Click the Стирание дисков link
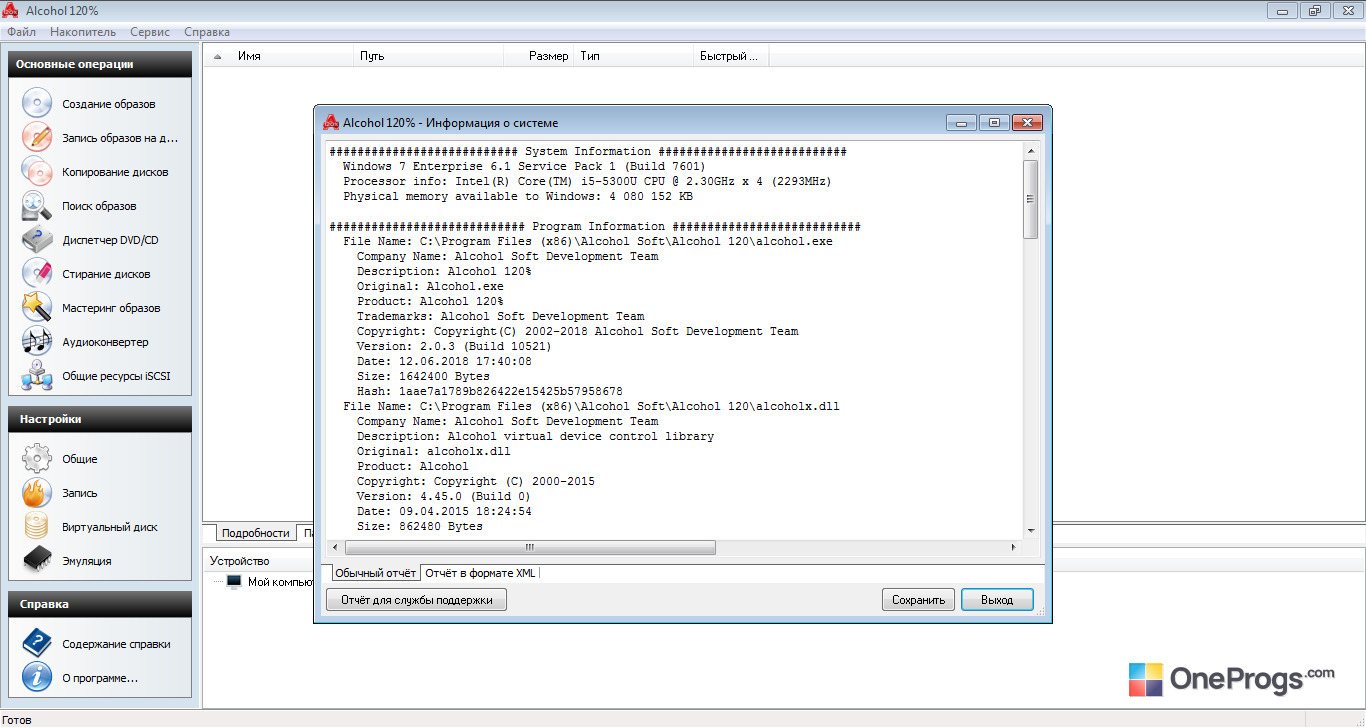Screen dimensions: 1366x728 pos(106,274)
